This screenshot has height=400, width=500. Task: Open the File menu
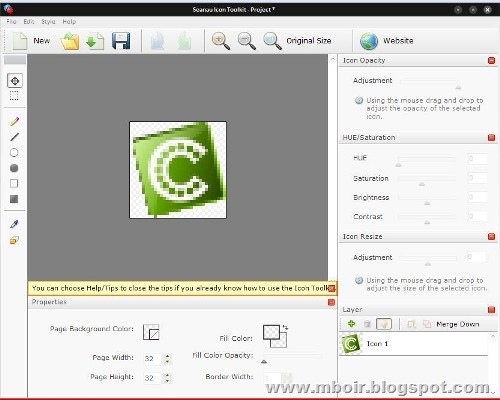click(11, 22)
